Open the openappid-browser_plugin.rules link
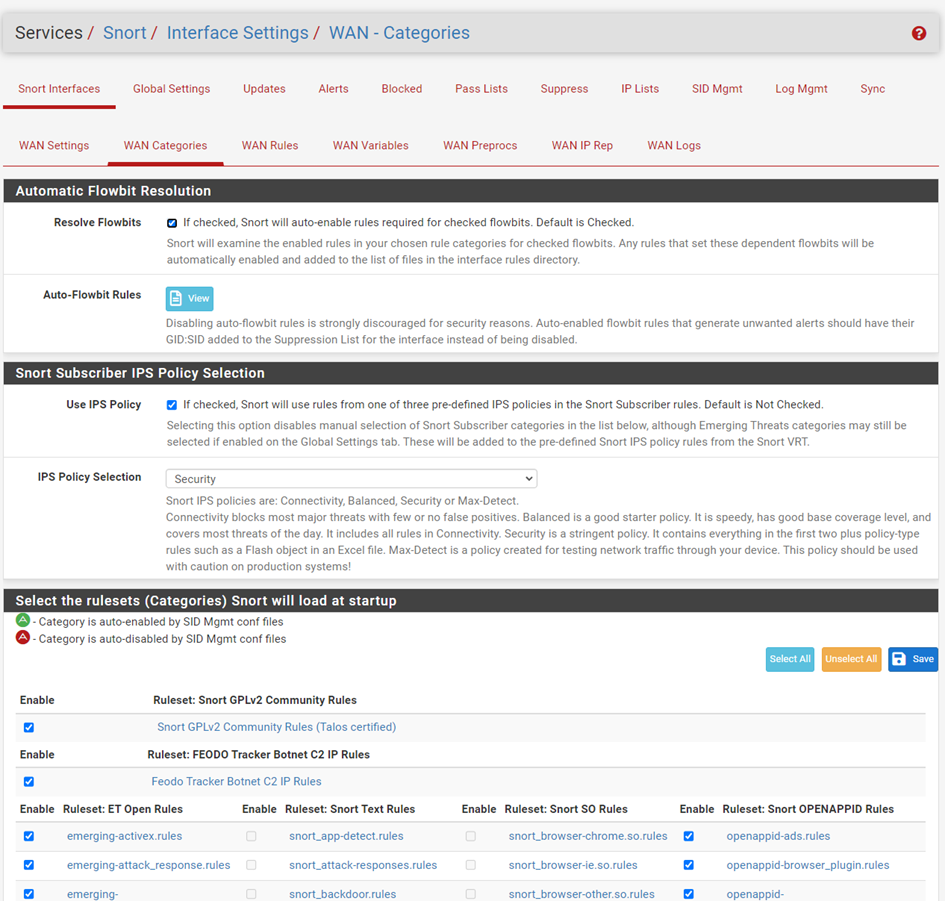This screenshot has height=901, width=945. (808, 865)
